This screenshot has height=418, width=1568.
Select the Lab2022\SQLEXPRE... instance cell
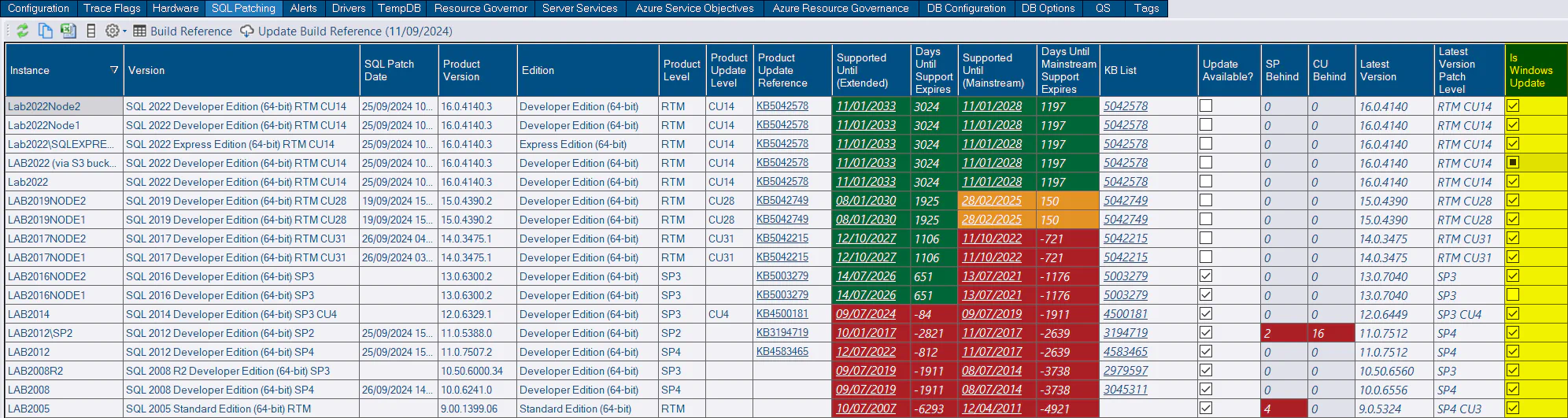(65, 144)
